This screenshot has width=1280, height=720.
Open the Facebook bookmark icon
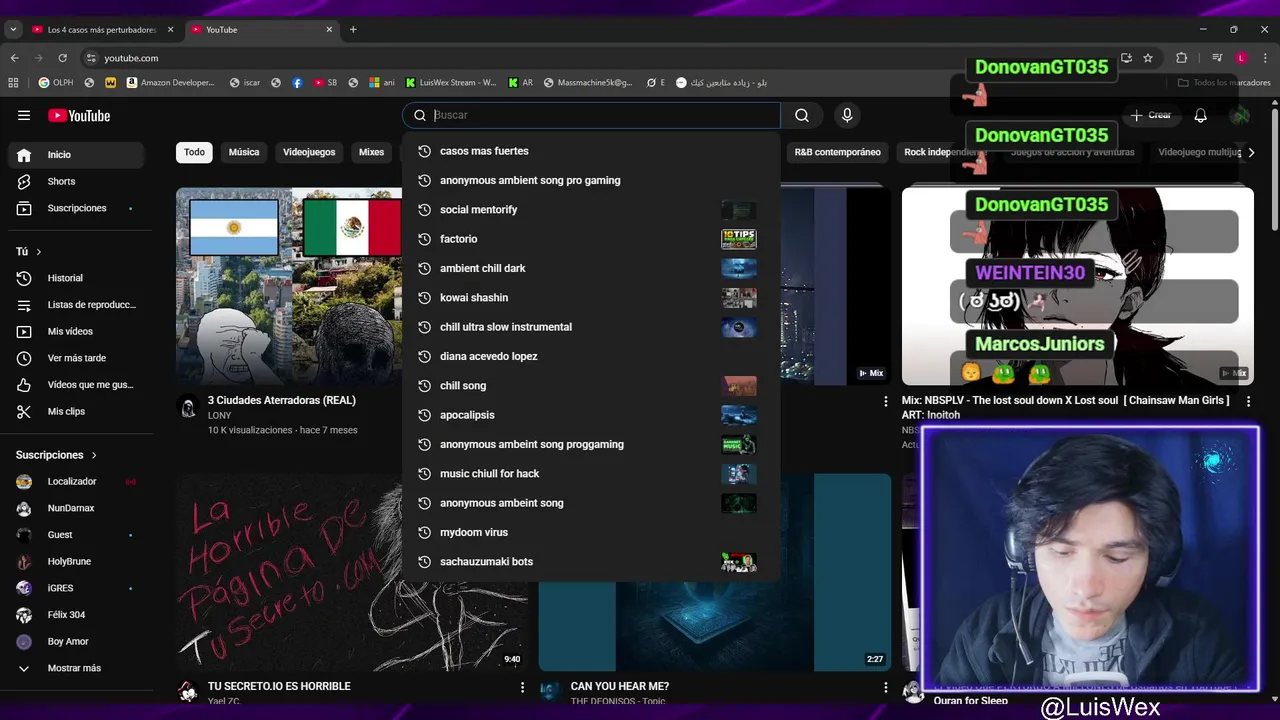tap(297, 83)
